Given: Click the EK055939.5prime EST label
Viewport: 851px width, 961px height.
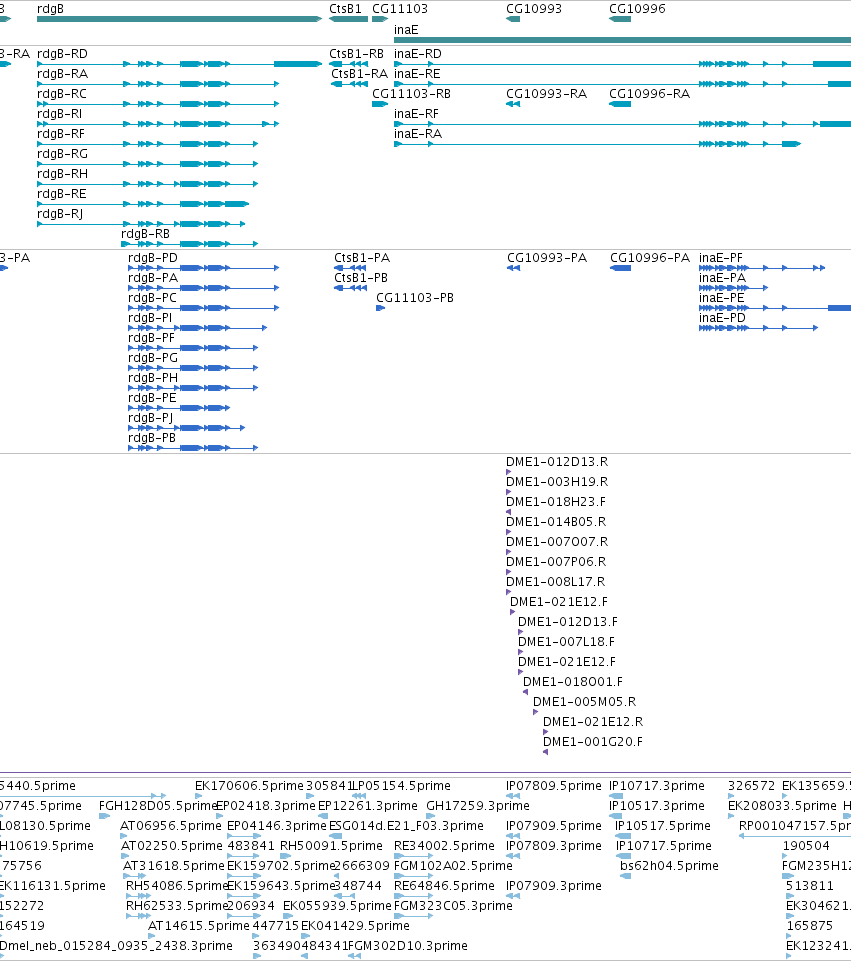Looking at the screenshot, I should (337, 906).
